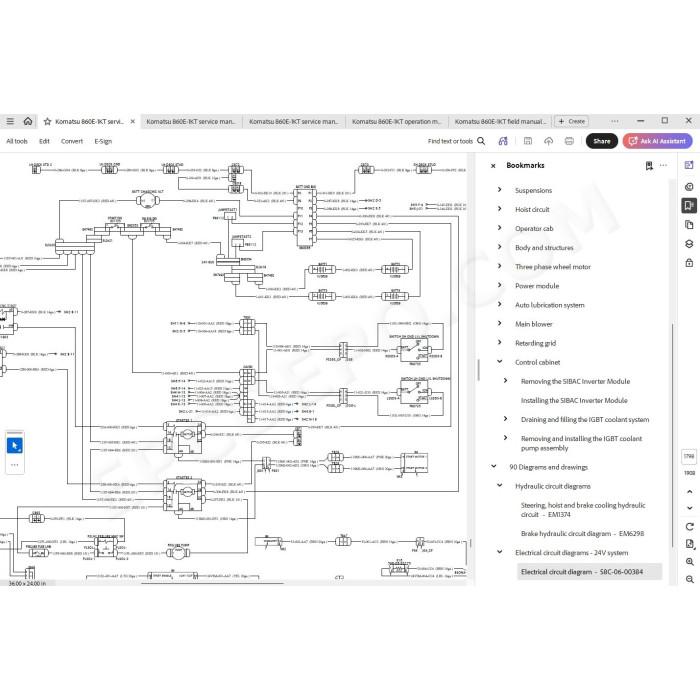Expand the Body and structures bookmark
The height and width of the screenshot is (700, 700).
(500, 247)
